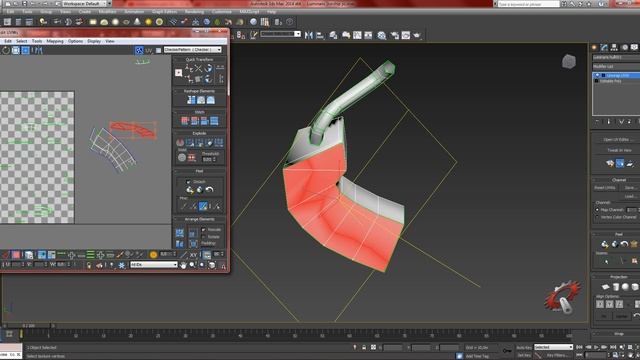
Task: Open the Tools menu in UV editor
Action: 37,41
